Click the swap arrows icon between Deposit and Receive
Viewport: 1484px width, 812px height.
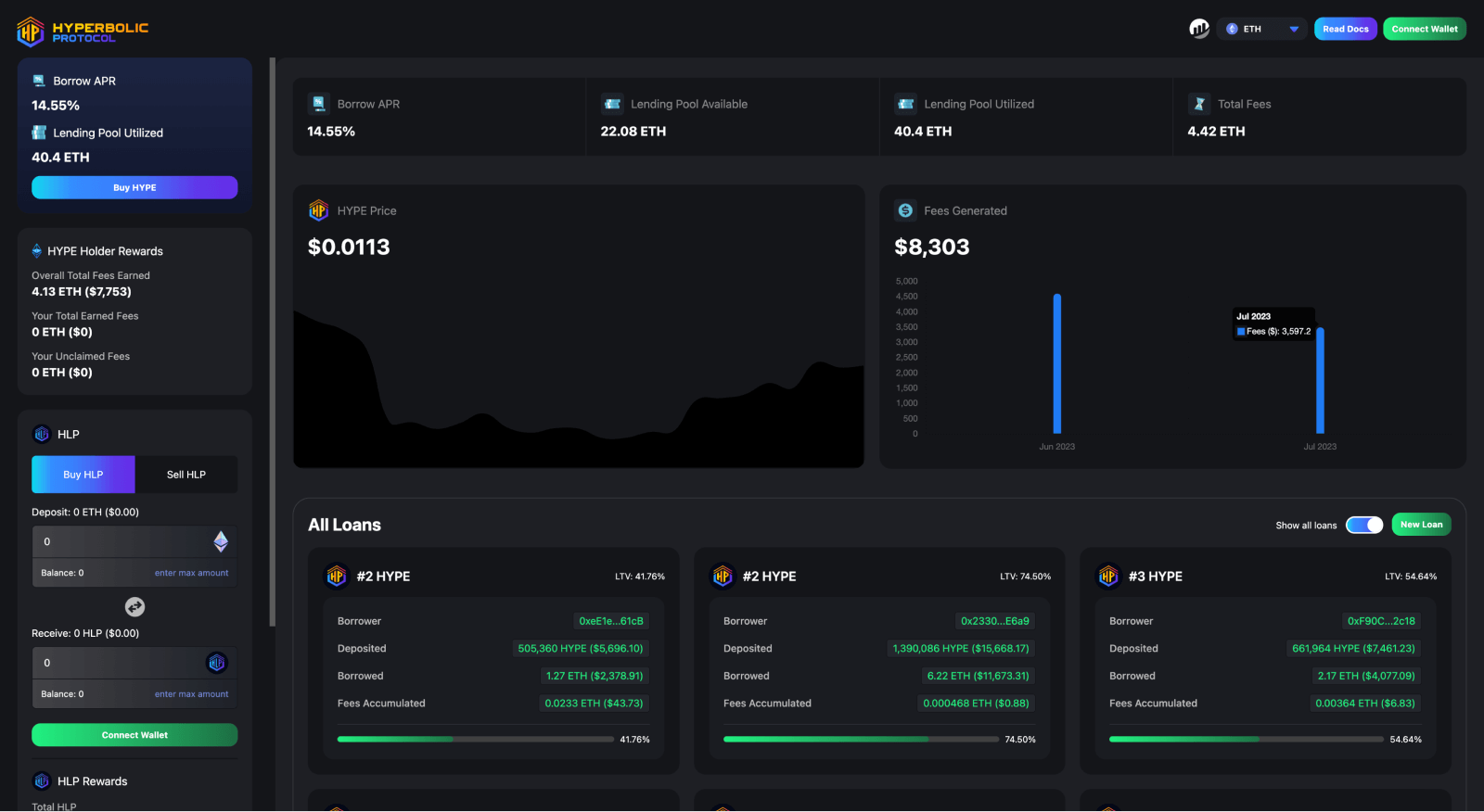[134, 607]
